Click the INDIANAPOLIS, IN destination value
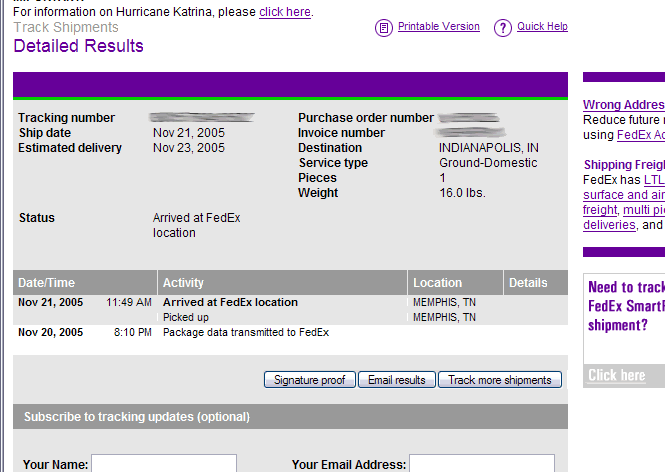Screen dimensions: 665x472 (x=489, y=148)
